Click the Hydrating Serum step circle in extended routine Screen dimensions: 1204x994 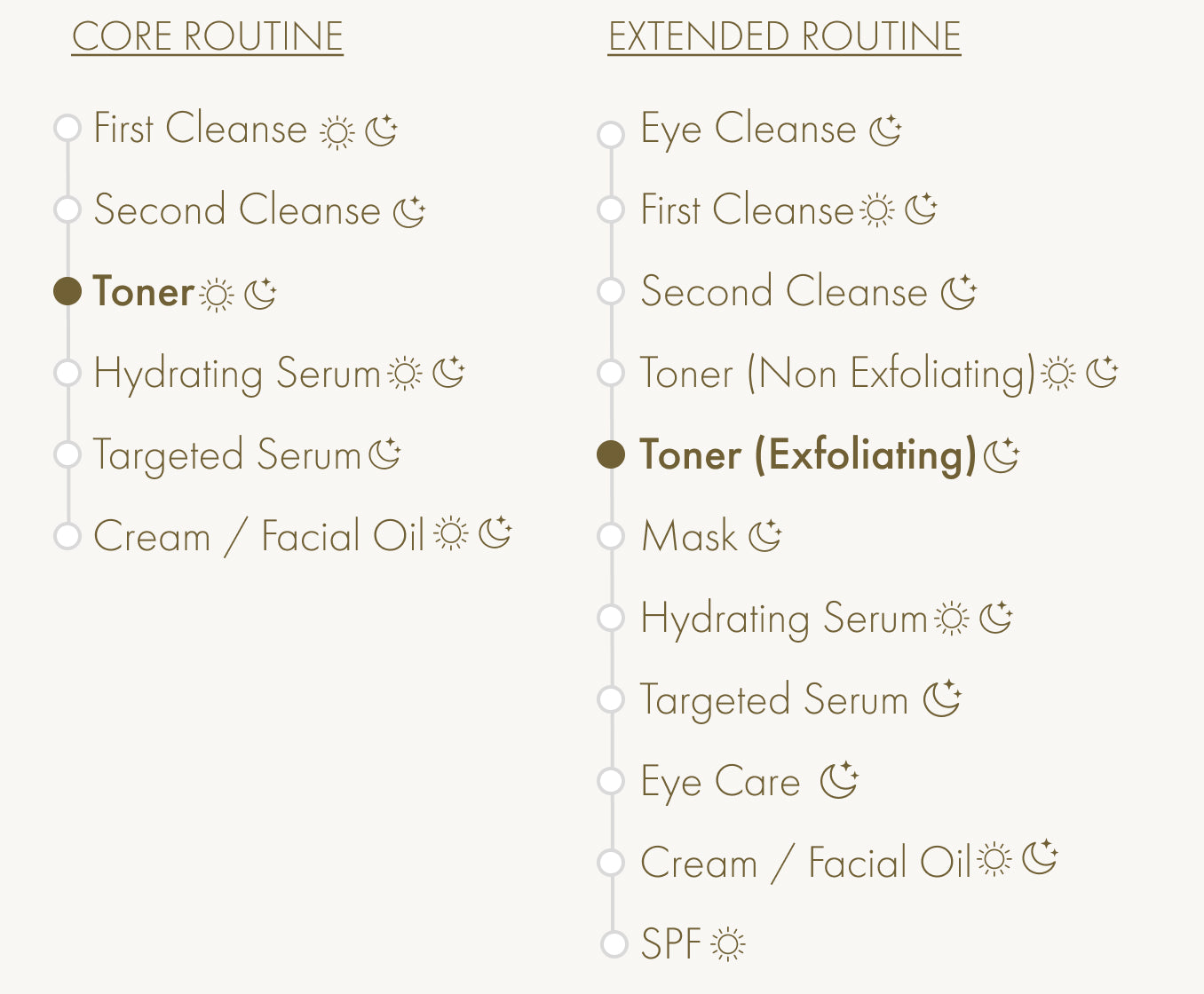tap(611, 617)
